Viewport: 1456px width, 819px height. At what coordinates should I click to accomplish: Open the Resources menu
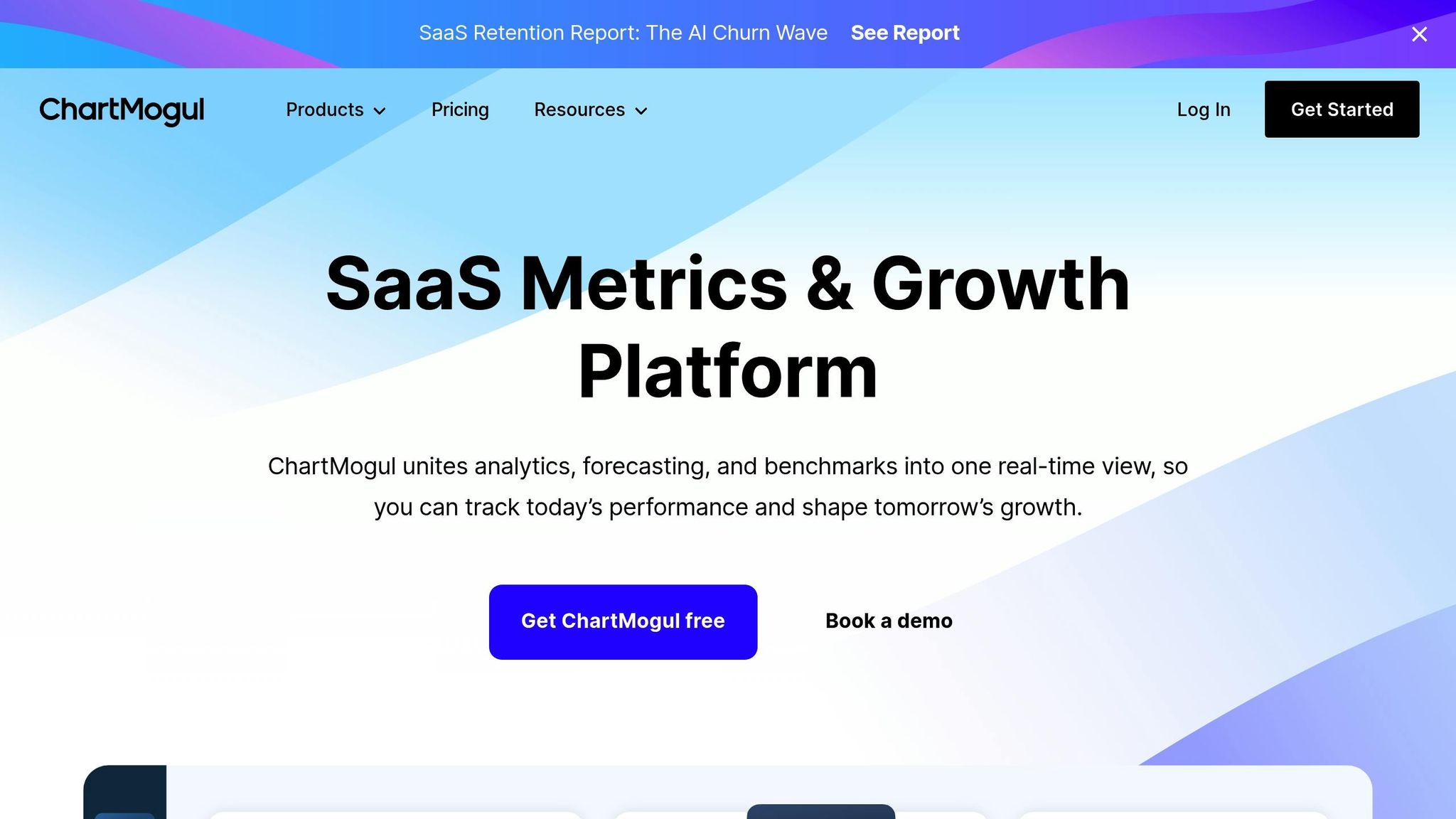579,110
